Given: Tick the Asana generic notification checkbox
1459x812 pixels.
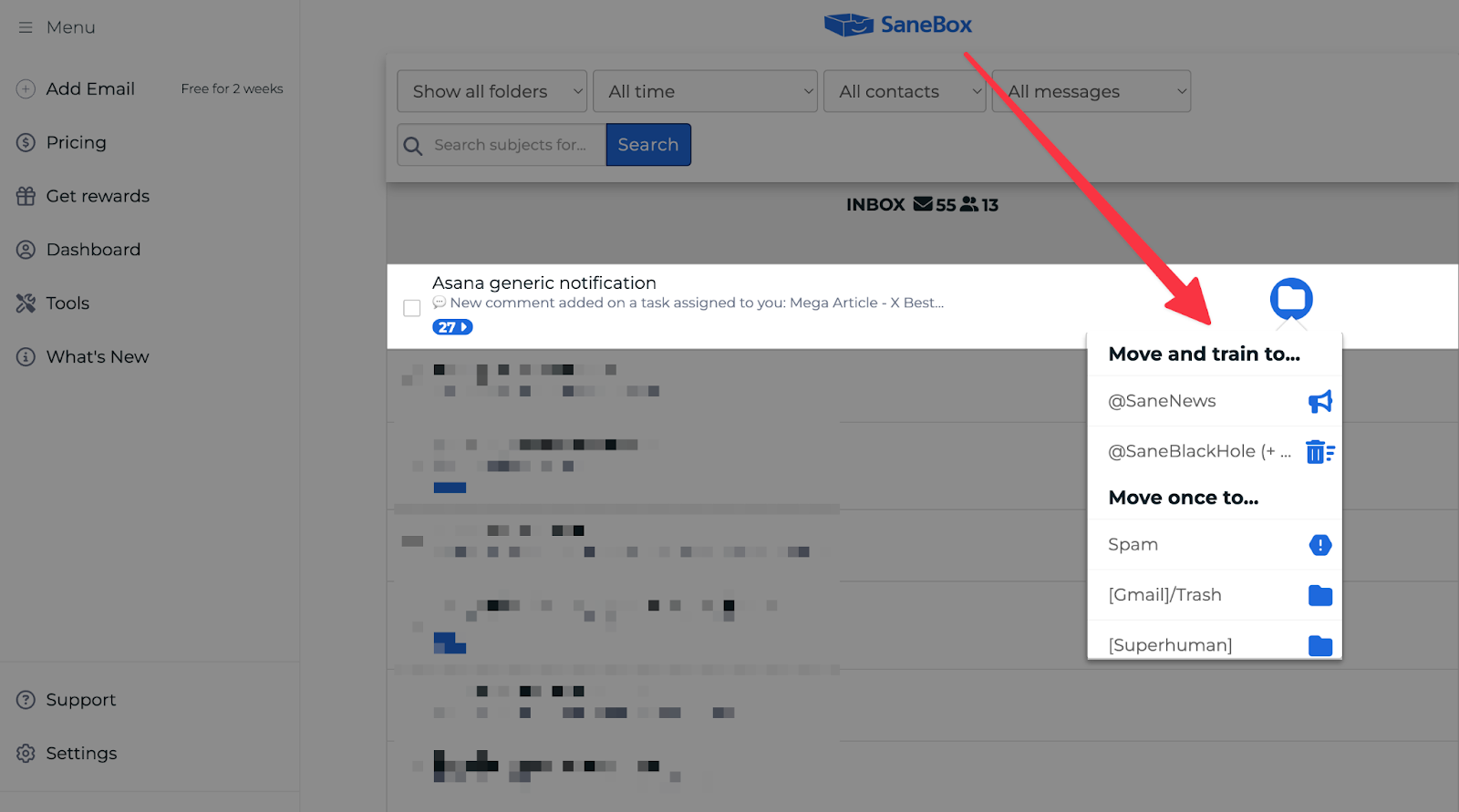Looking at the screenshot, I should (412, 308).
